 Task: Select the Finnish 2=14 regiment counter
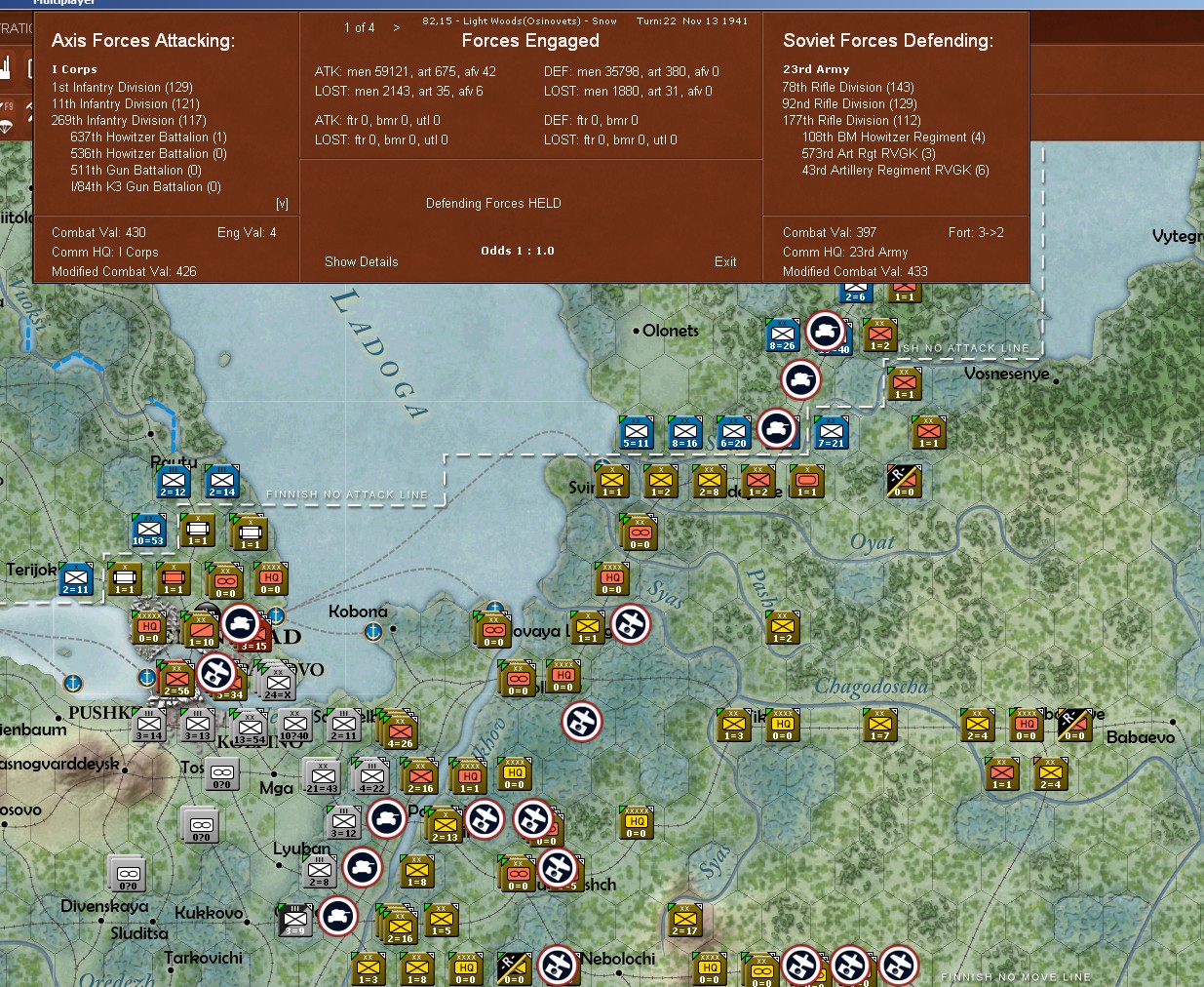[222, 482]
